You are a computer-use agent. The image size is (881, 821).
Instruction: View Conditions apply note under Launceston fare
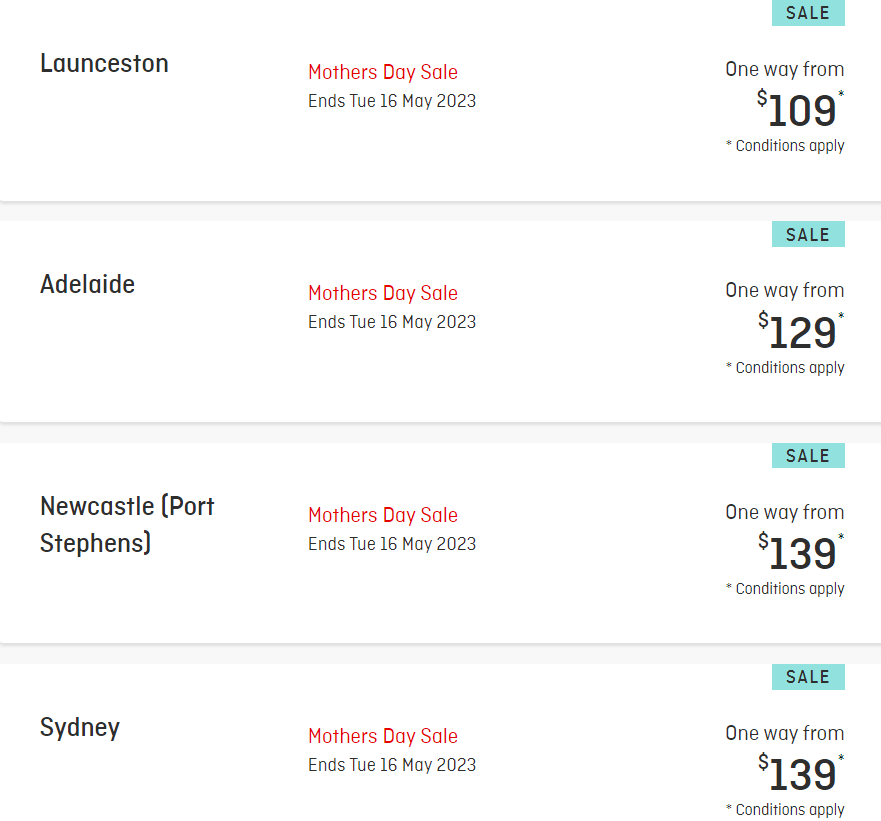785,146
